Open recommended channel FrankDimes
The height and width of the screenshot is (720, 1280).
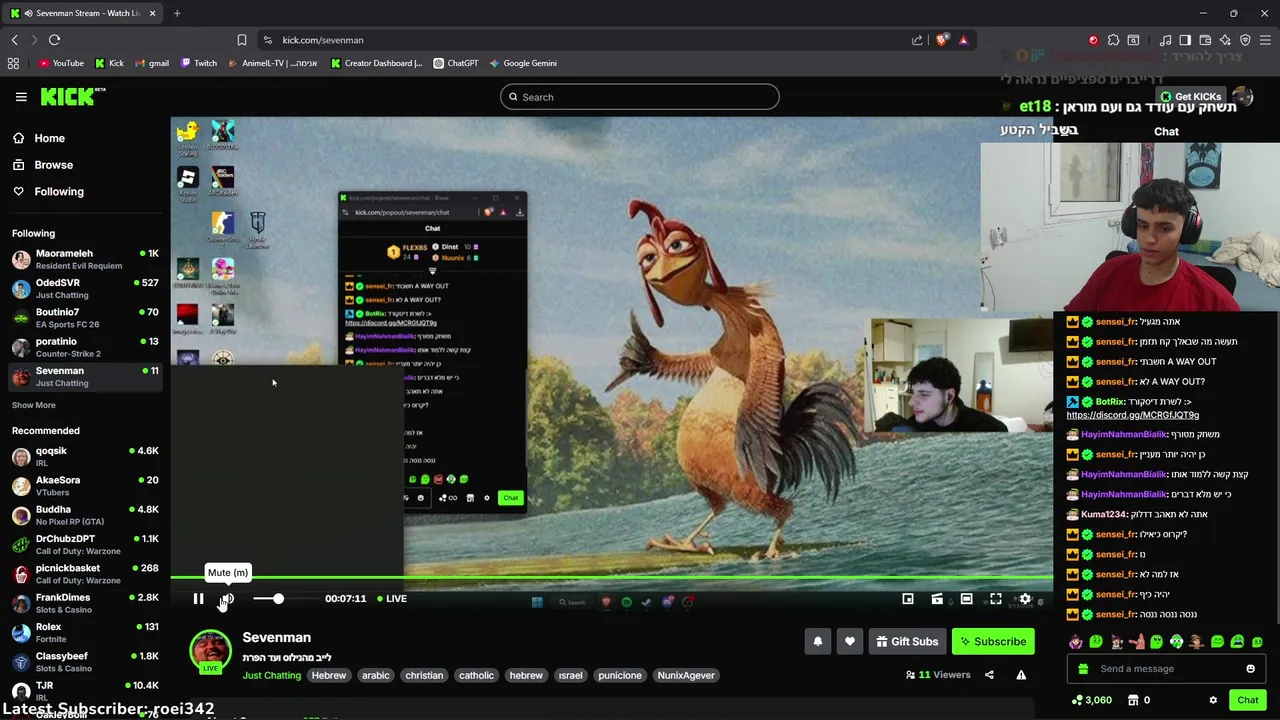(x=85, y=603)
